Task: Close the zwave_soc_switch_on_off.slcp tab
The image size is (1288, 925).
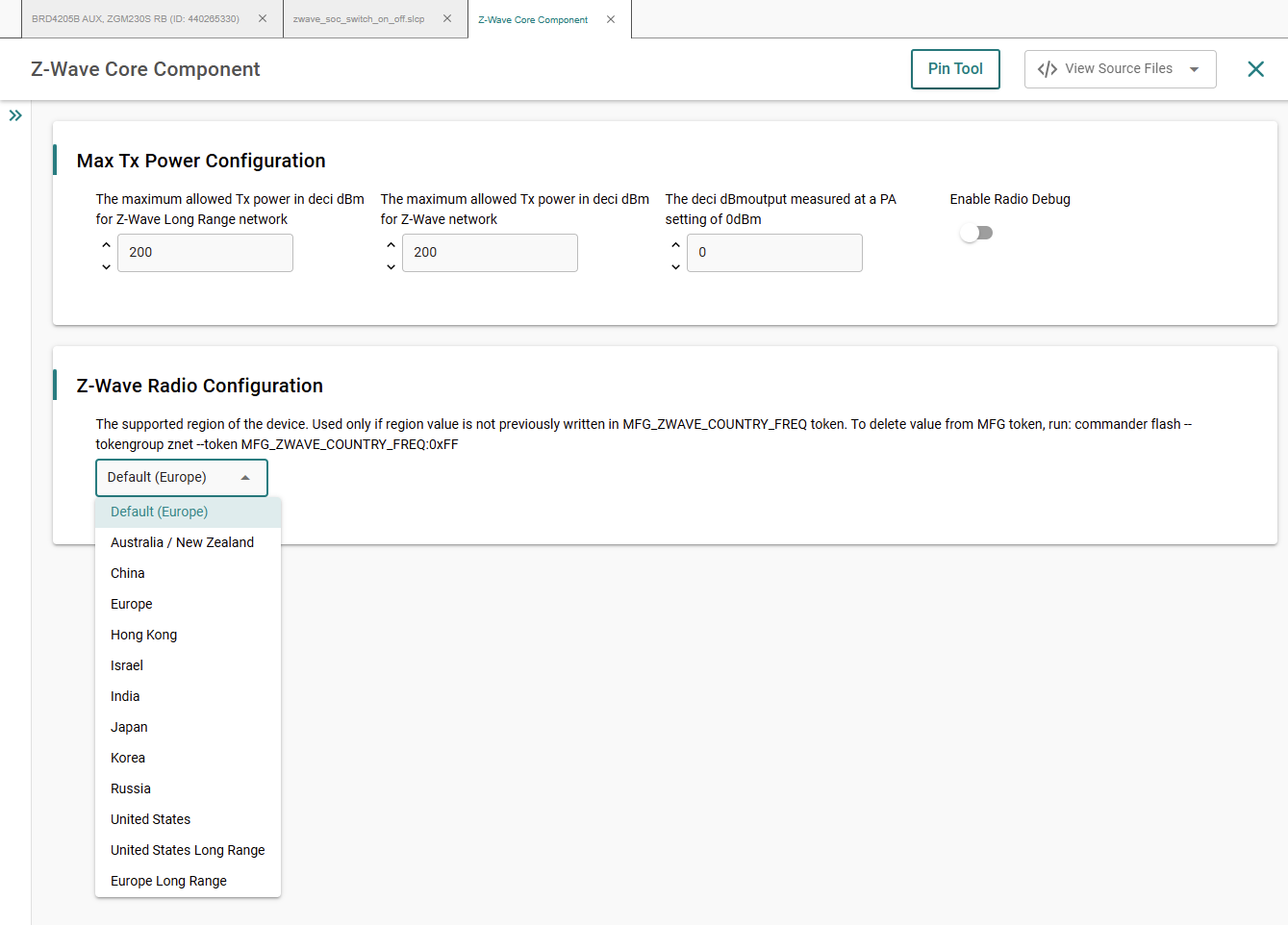Action: point(446,17)
